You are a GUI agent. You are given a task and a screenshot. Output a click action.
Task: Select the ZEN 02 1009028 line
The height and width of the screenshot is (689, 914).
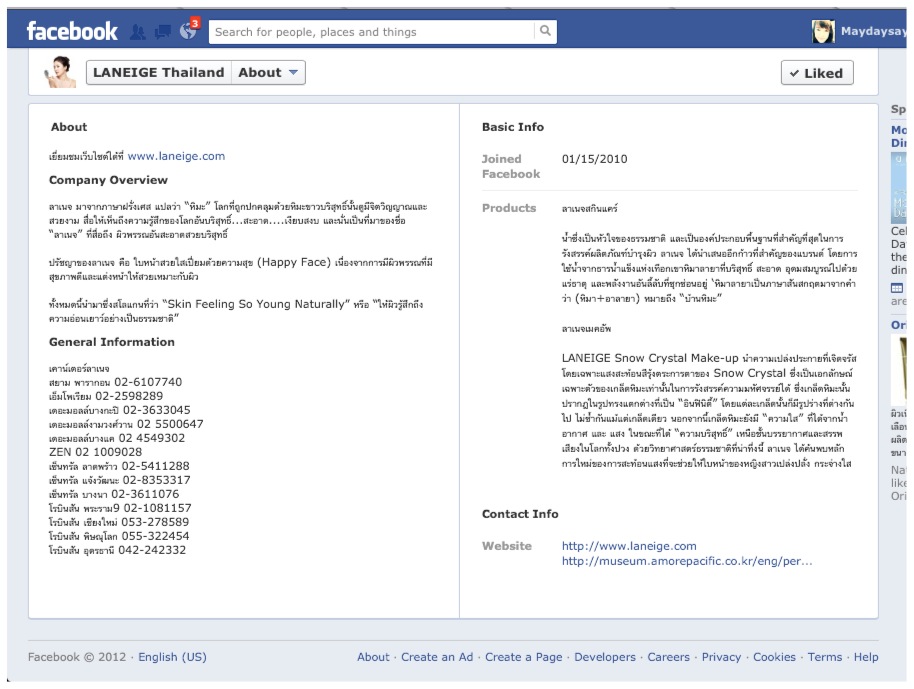pos(96,452)
